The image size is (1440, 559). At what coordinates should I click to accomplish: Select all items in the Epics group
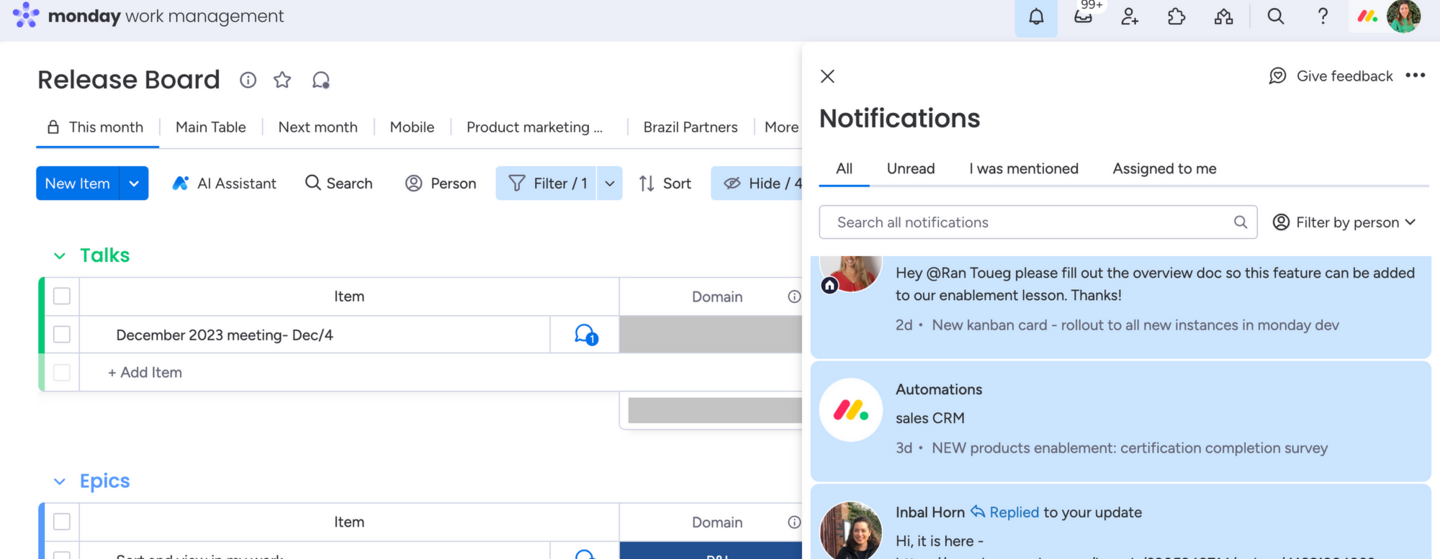(62, 522)
